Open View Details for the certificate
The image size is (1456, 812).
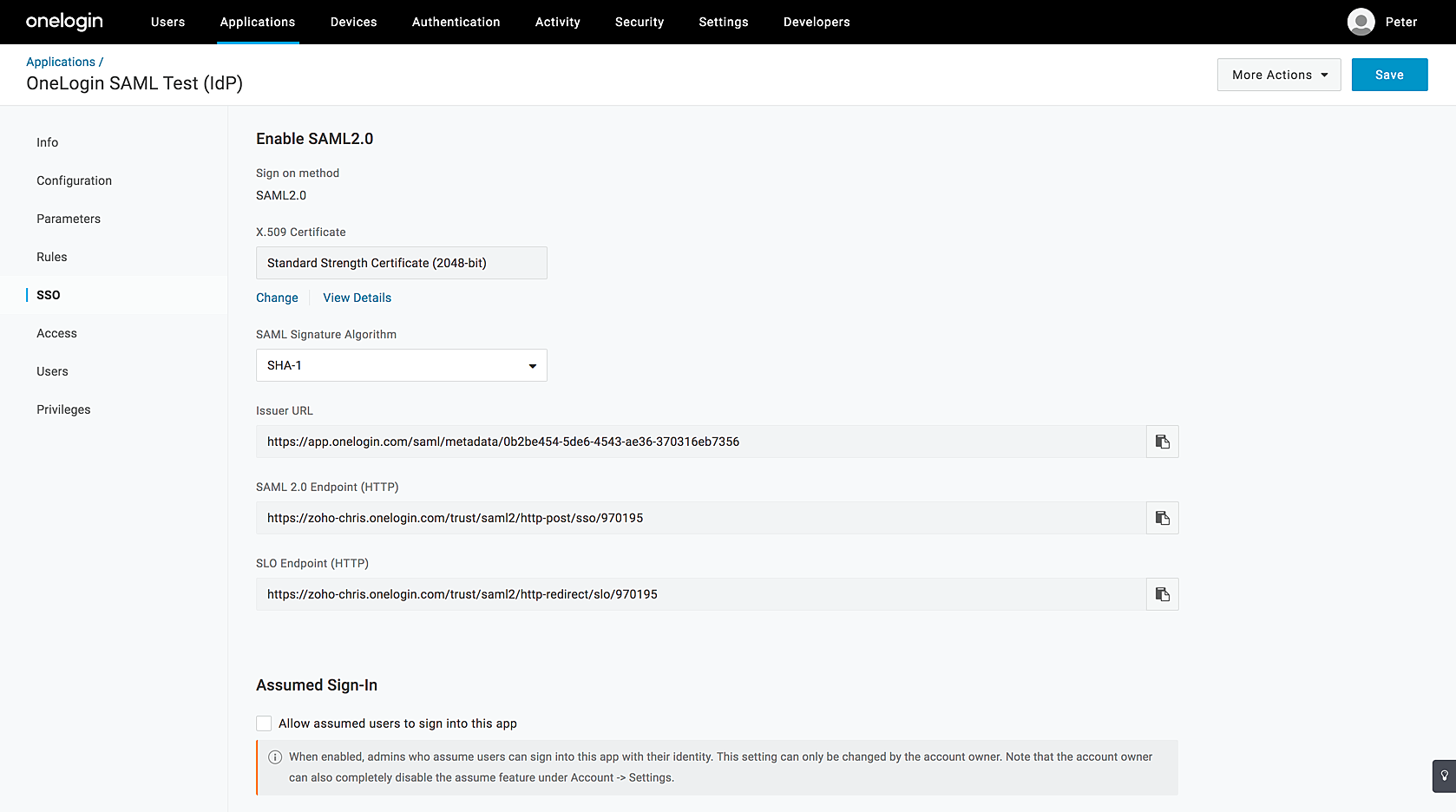tap(357, 298)
